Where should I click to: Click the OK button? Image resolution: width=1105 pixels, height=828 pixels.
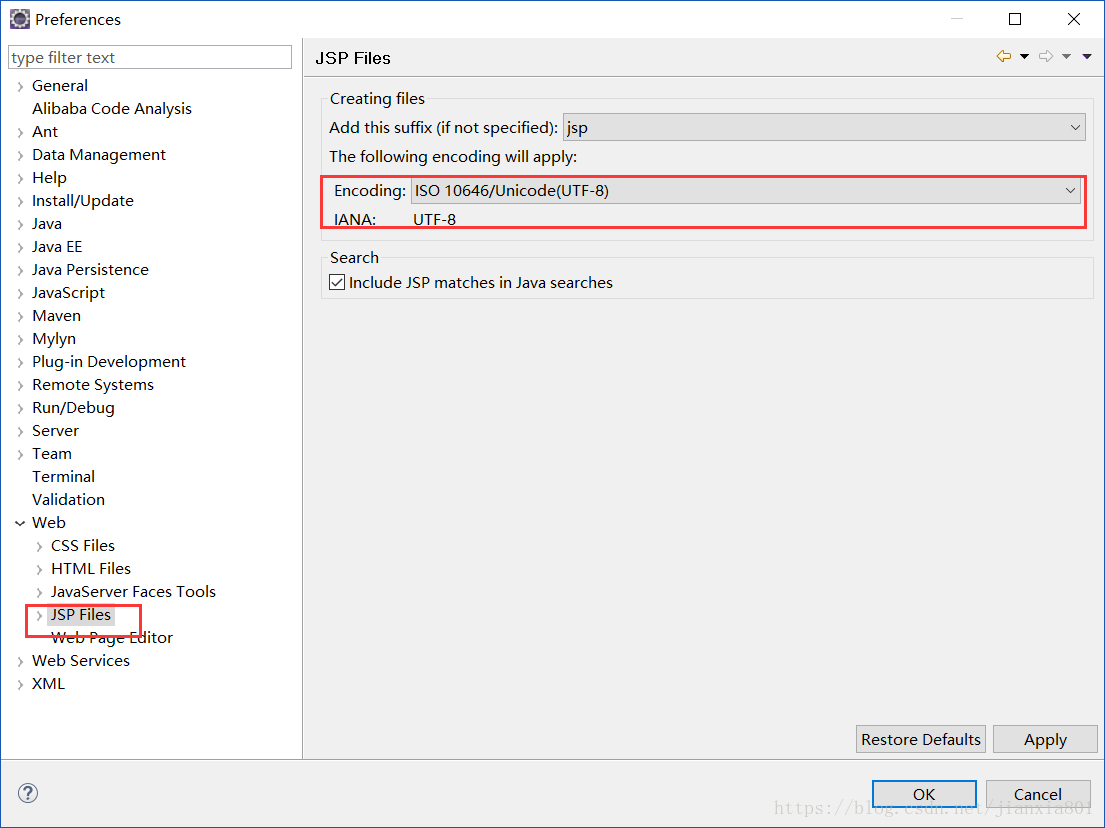(924, 794)
